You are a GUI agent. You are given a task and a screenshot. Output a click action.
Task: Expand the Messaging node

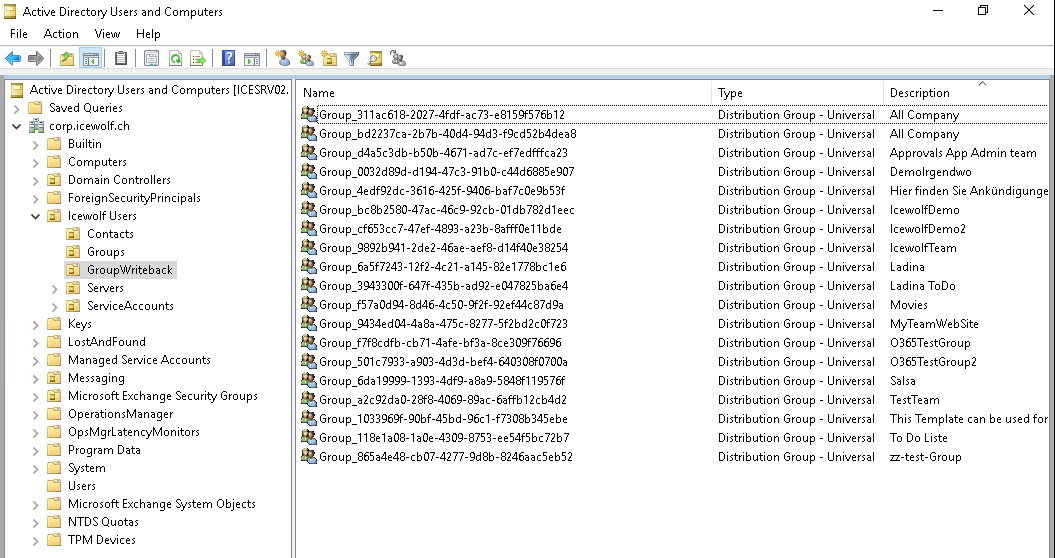click(x=36, y=378)
